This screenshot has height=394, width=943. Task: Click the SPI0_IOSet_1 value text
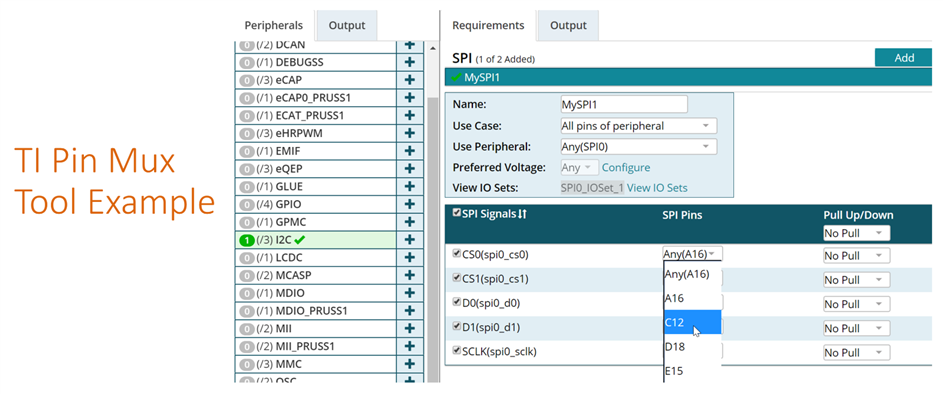592,188
